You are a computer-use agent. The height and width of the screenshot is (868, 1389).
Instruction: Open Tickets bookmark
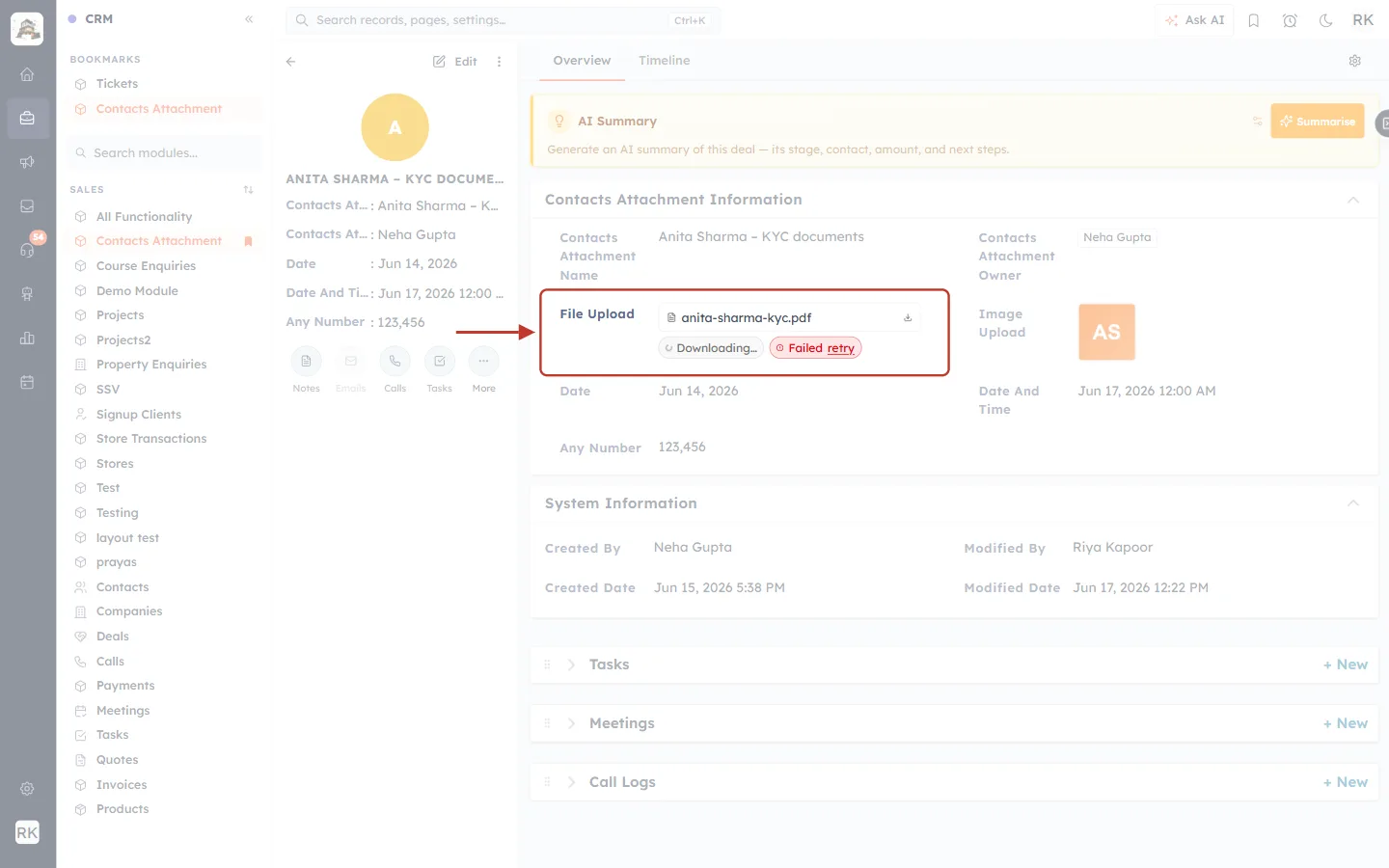tap(117, 84)
